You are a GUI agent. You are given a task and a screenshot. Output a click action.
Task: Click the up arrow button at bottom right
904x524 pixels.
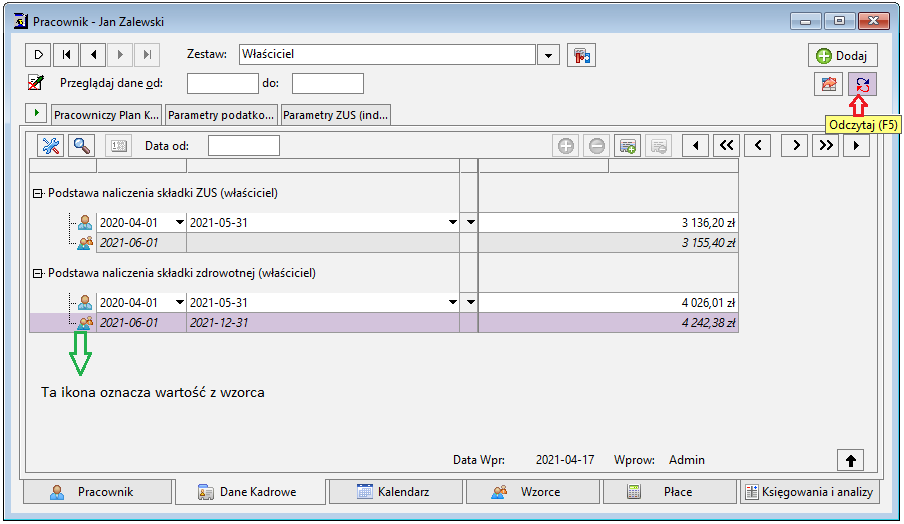pos(850,460)
